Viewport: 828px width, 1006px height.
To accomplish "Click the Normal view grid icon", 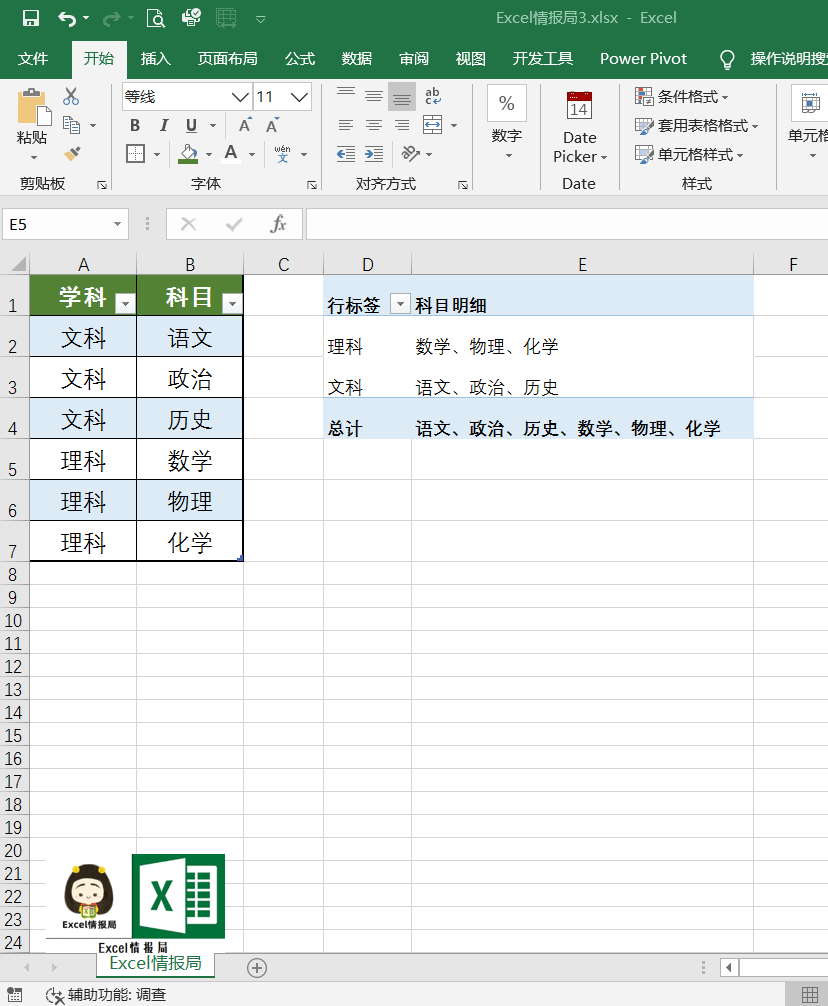I will point(809,994).
